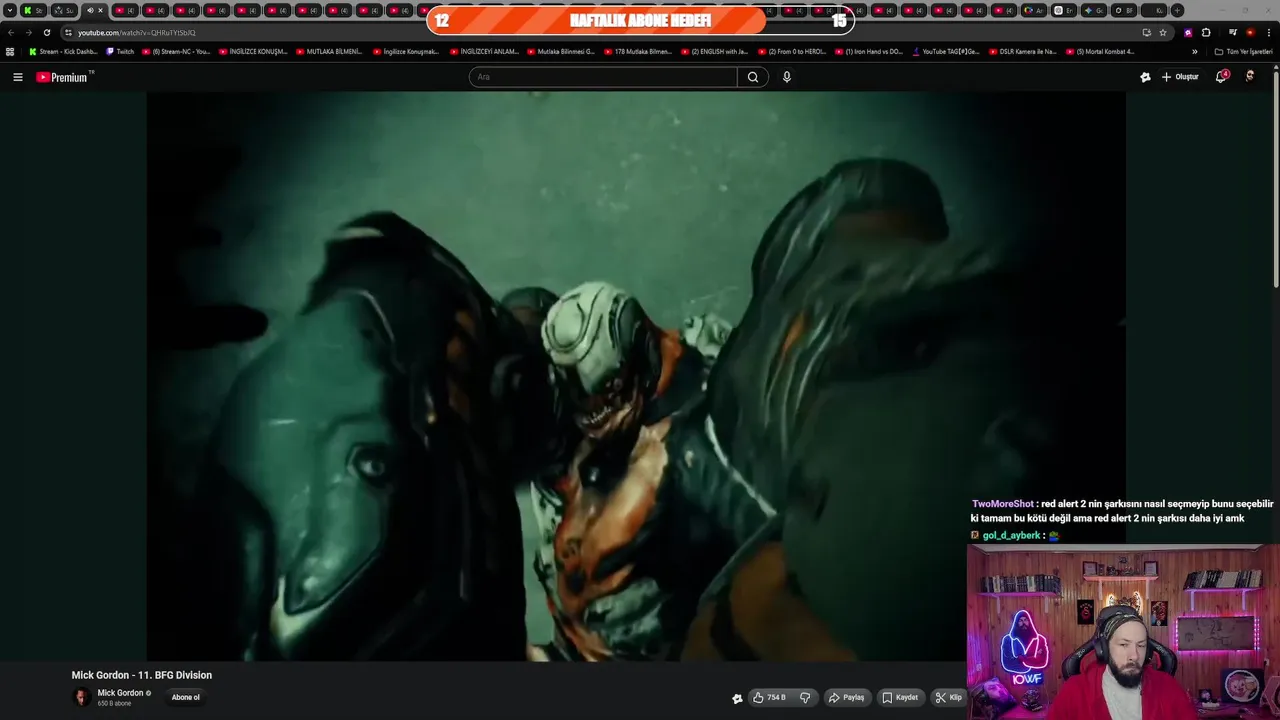Open Tüm Yer İşaretleri folder
The image size is (1280, 720).
click(1243, 52)
